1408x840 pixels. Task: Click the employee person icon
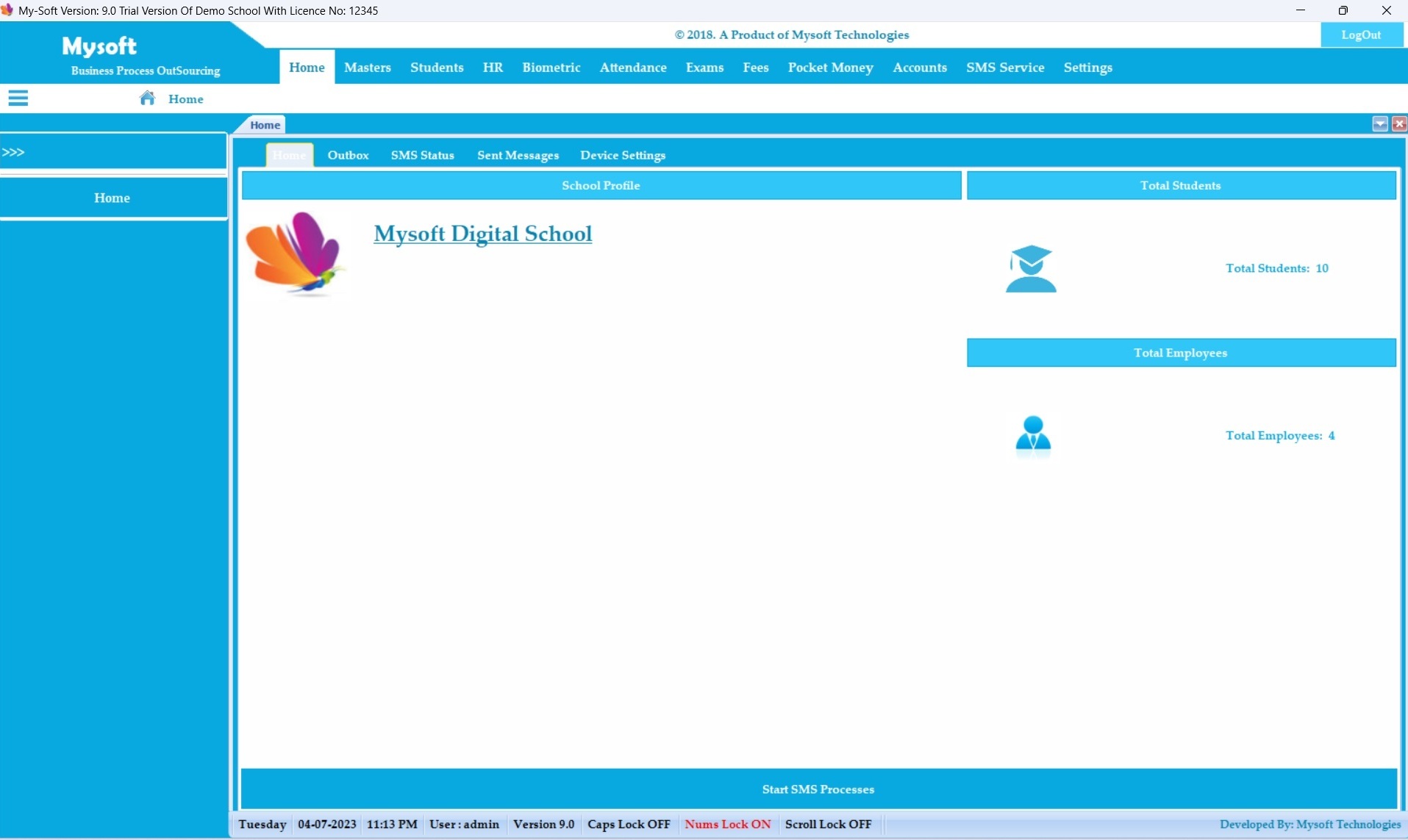tap(1033, 434)
